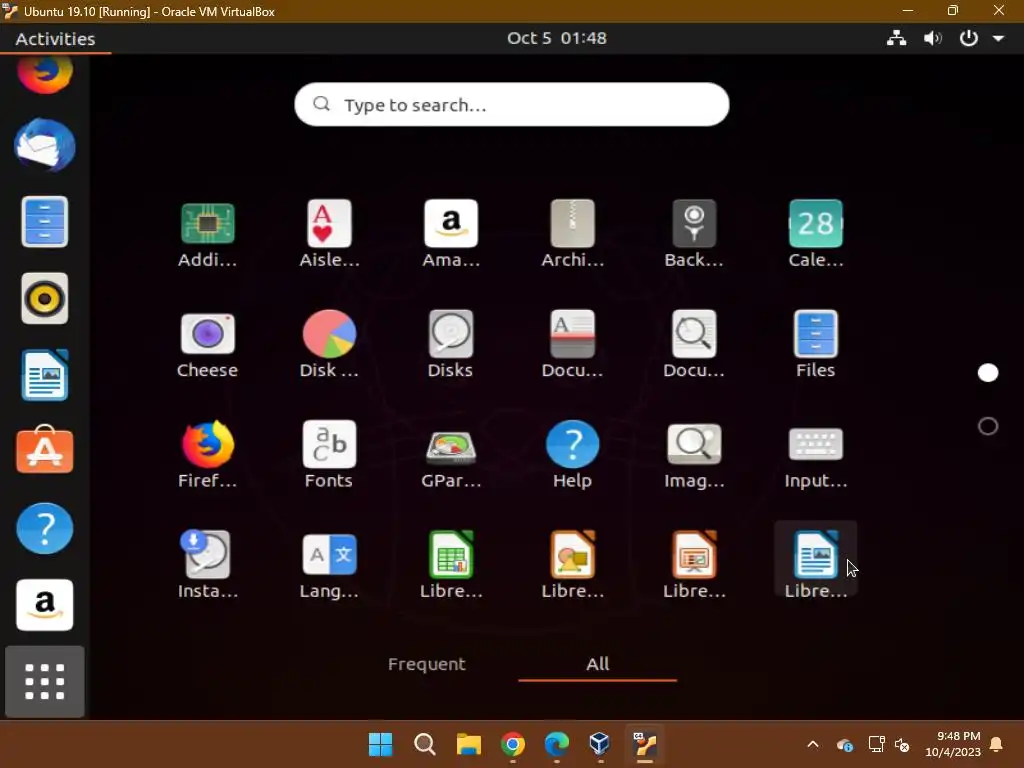Open Help app in the grid
The height and width of the screenshot is (768, 1024).
point(572,454)
